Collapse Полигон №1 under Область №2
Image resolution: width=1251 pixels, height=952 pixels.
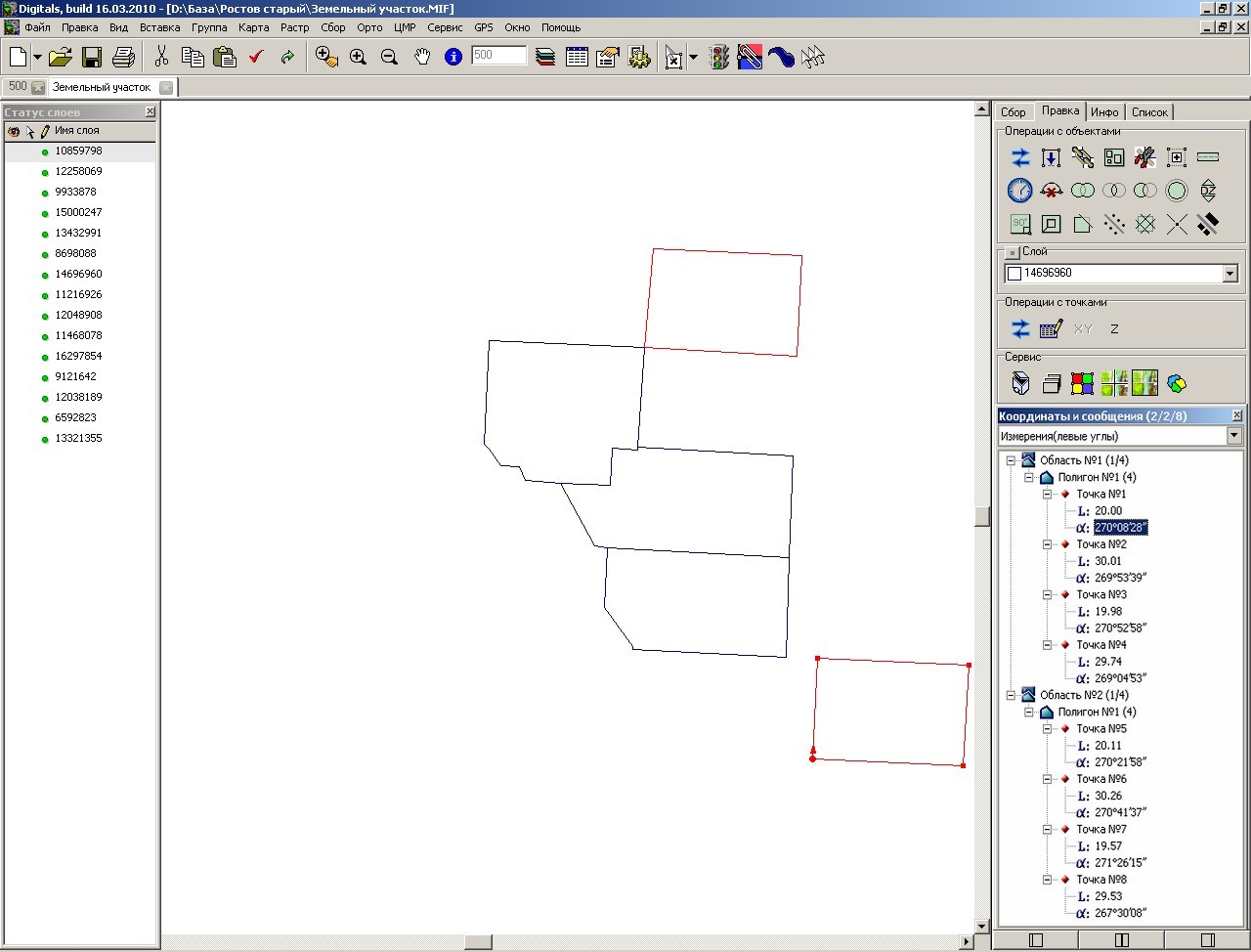pyautogui.click(x=1029, y=712)
